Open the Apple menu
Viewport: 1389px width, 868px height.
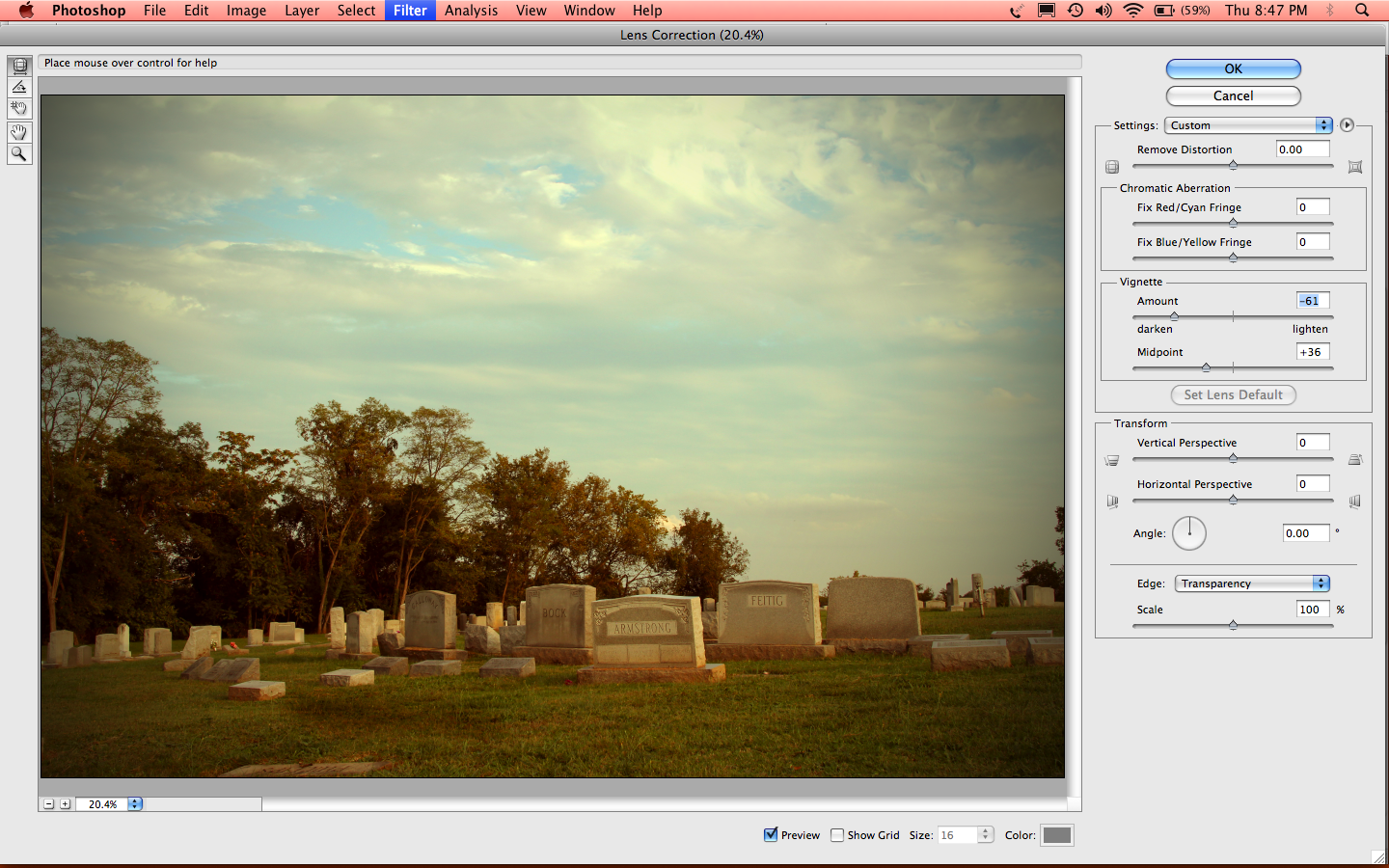pyautogui.click(x=26, y=11)
